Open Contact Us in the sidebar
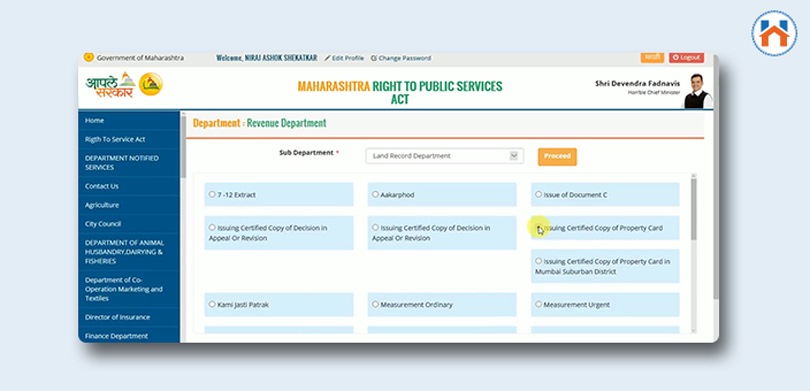Screen dimensions: 810x391 pyautogui.click(x=129, y=186)
